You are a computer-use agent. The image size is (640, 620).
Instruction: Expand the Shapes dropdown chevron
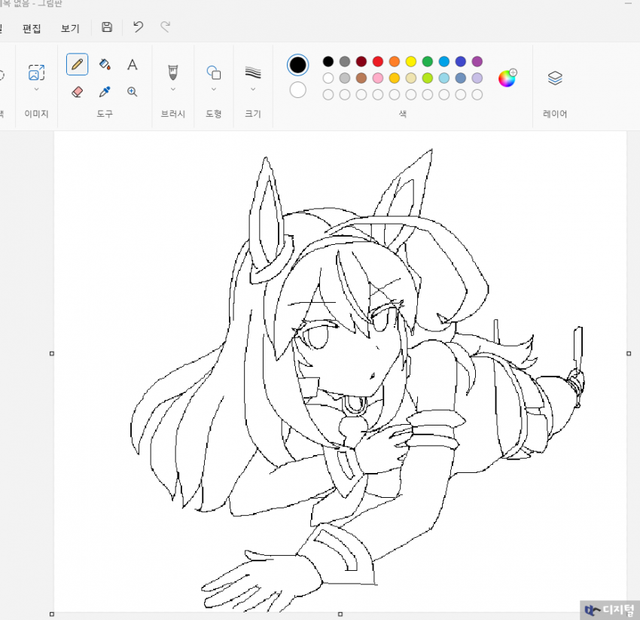(213, 89)
